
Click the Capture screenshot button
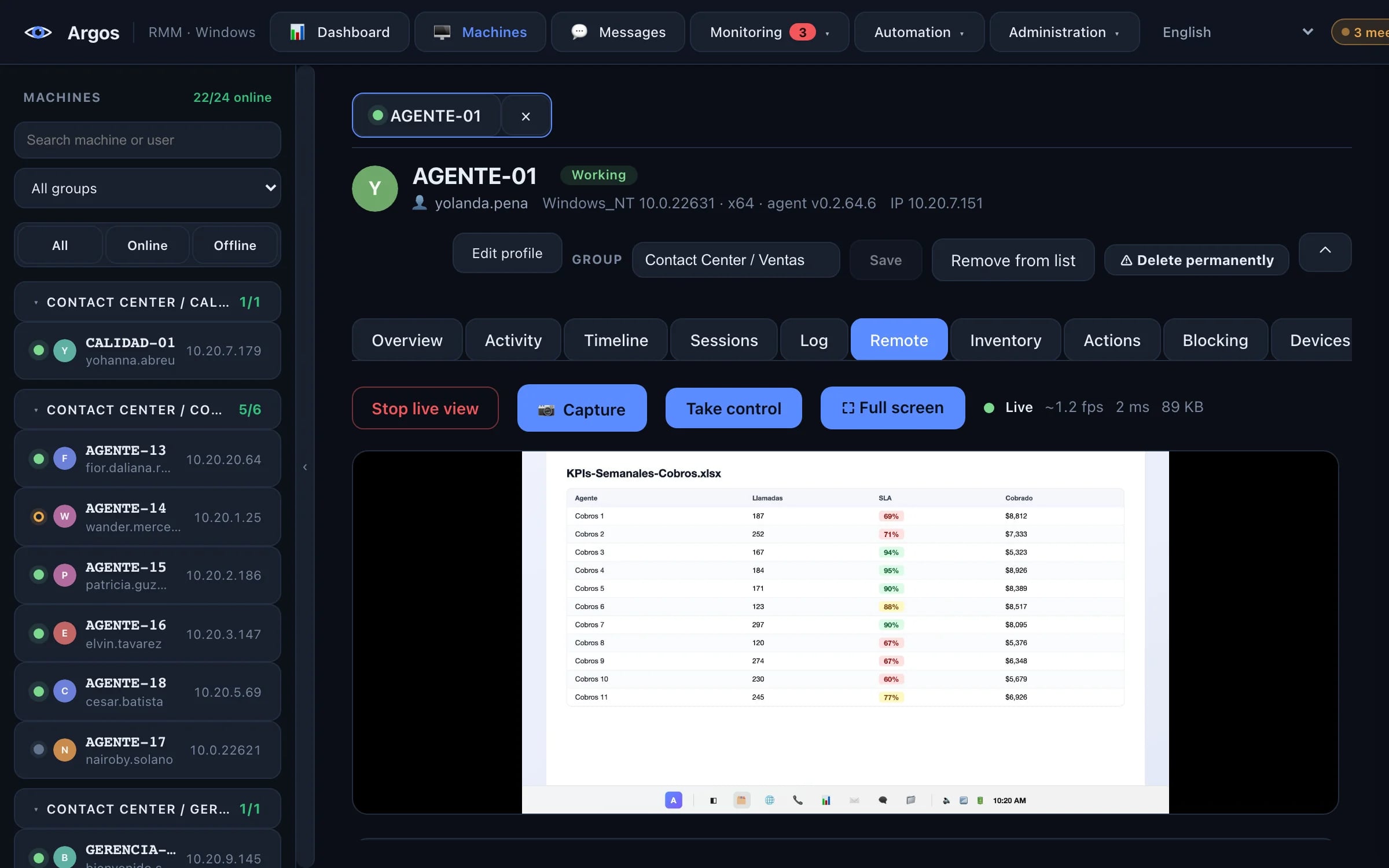tap(582, 408)
